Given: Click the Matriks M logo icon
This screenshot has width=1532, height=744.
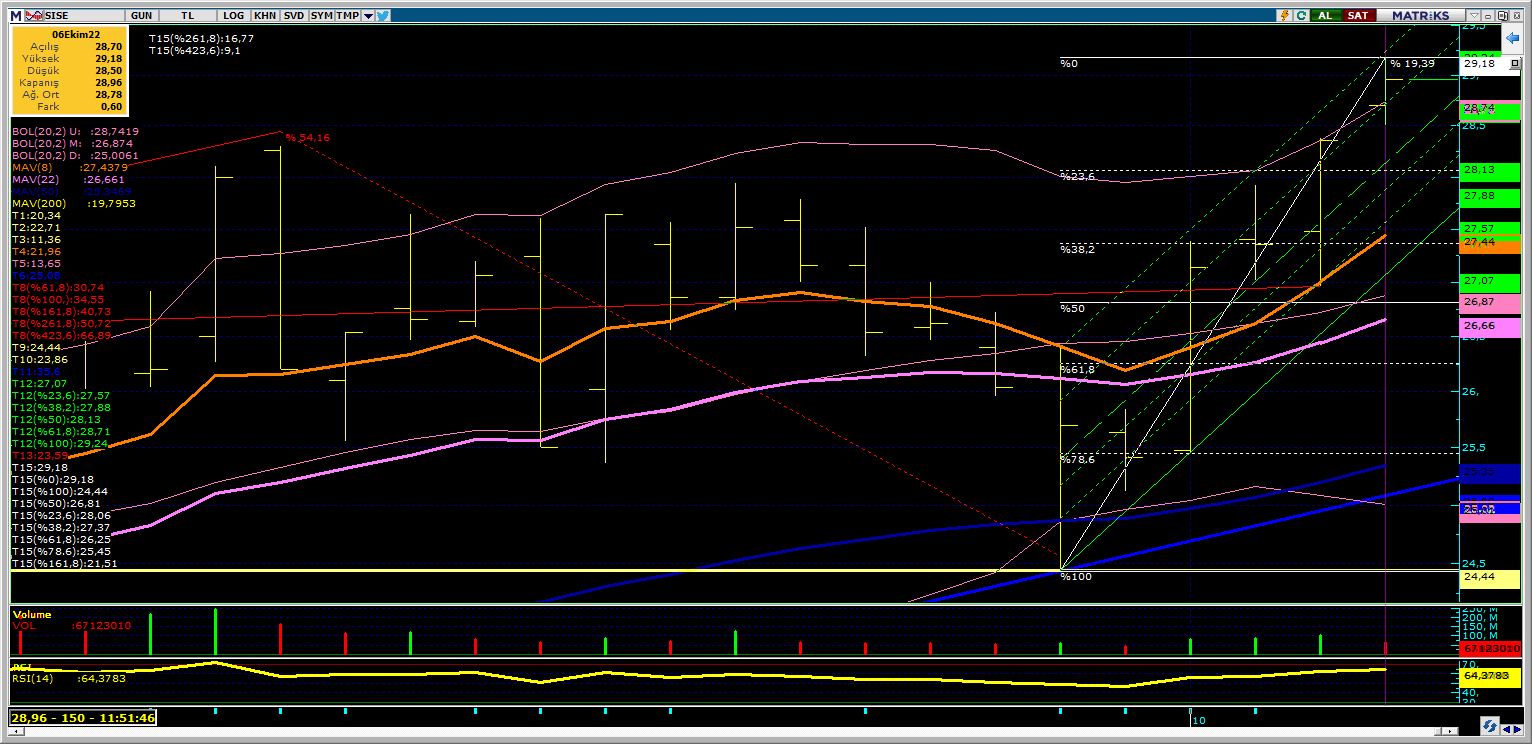Looking at the screenshot, I should 15,15.
